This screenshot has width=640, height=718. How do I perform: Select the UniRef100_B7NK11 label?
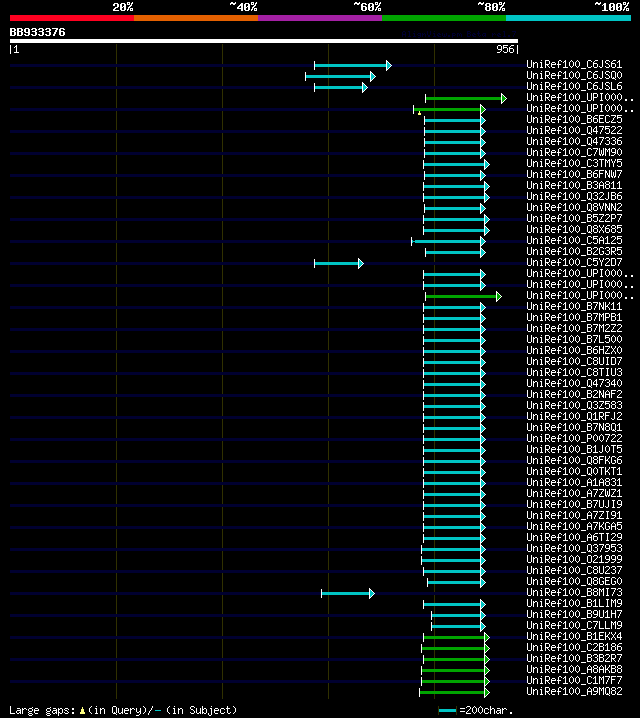pos(574,306)
